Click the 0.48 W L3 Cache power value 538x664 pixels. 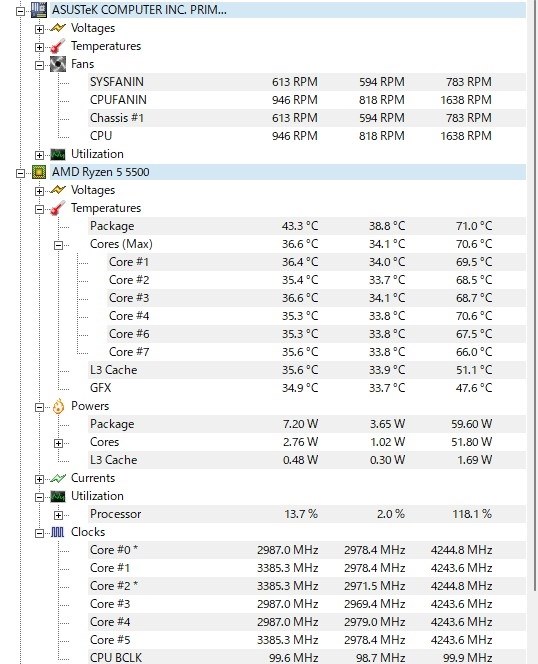point(300,460)
